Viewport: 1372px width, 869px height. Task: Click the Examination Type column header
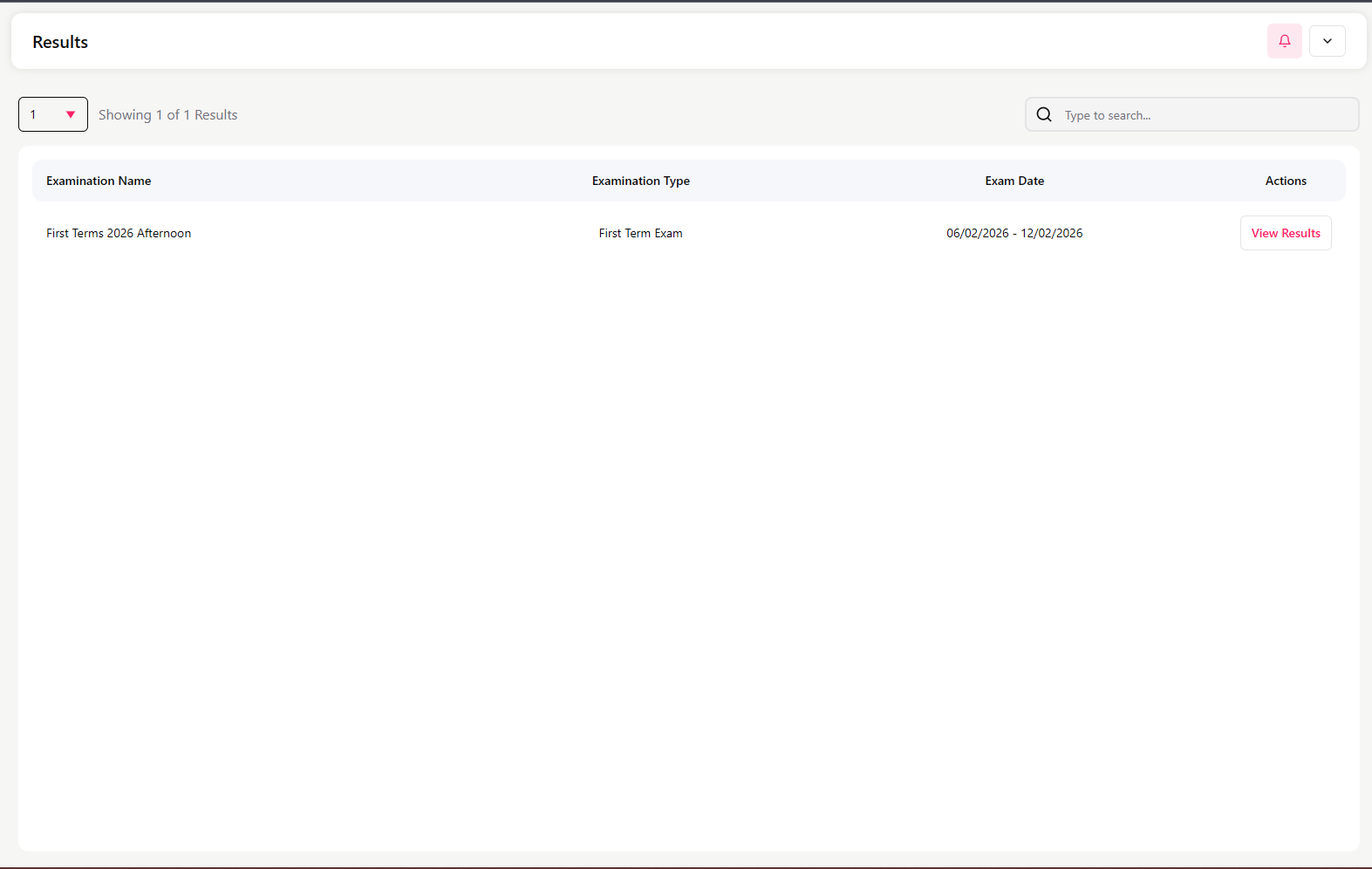point(640,181)
